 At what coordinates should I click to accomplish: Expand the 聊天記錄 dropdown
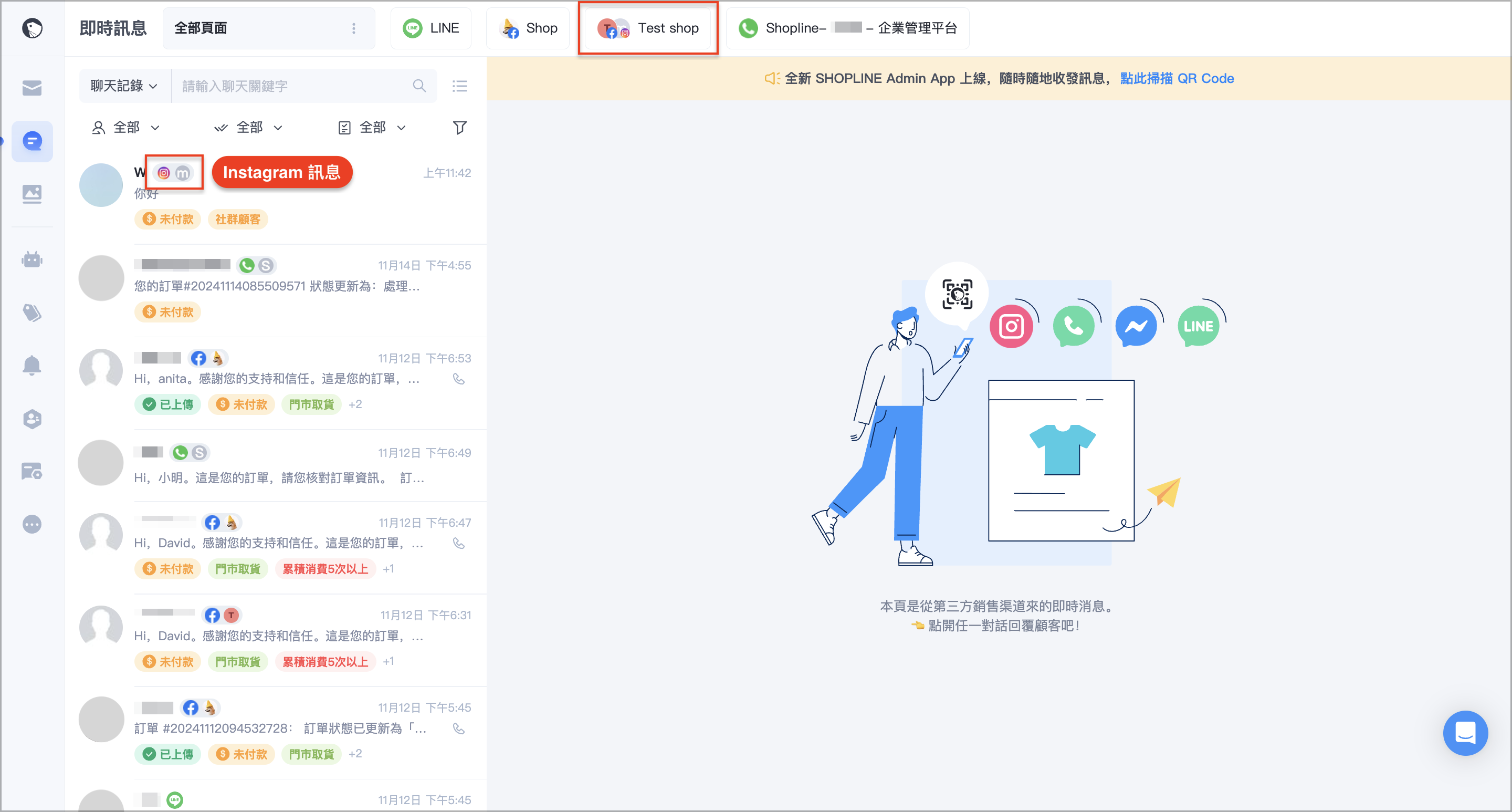tap(124, 86)
